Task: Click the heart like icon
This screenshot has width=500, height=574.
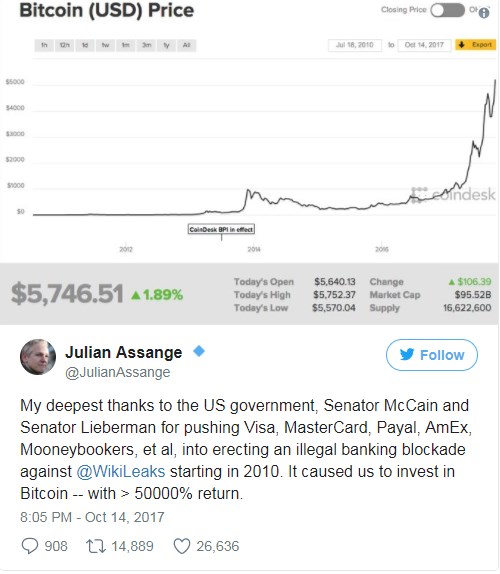Action: (x=182, y=546)
